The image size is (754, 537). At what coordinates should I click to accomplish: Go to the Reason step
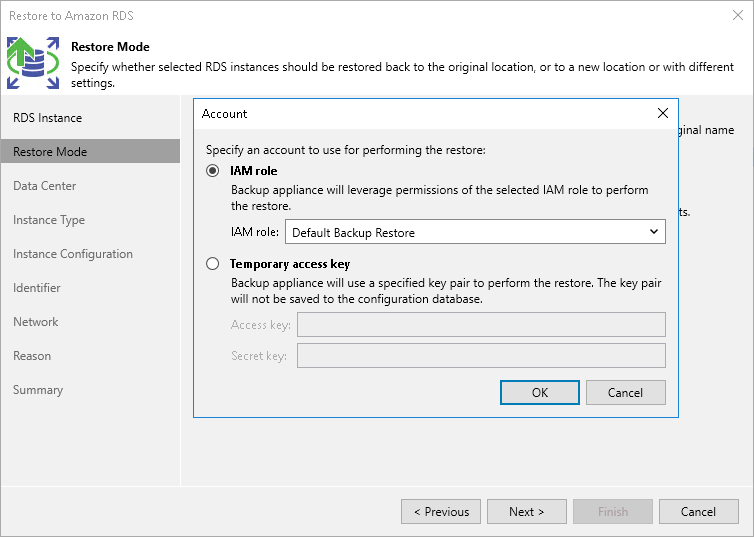32,356
